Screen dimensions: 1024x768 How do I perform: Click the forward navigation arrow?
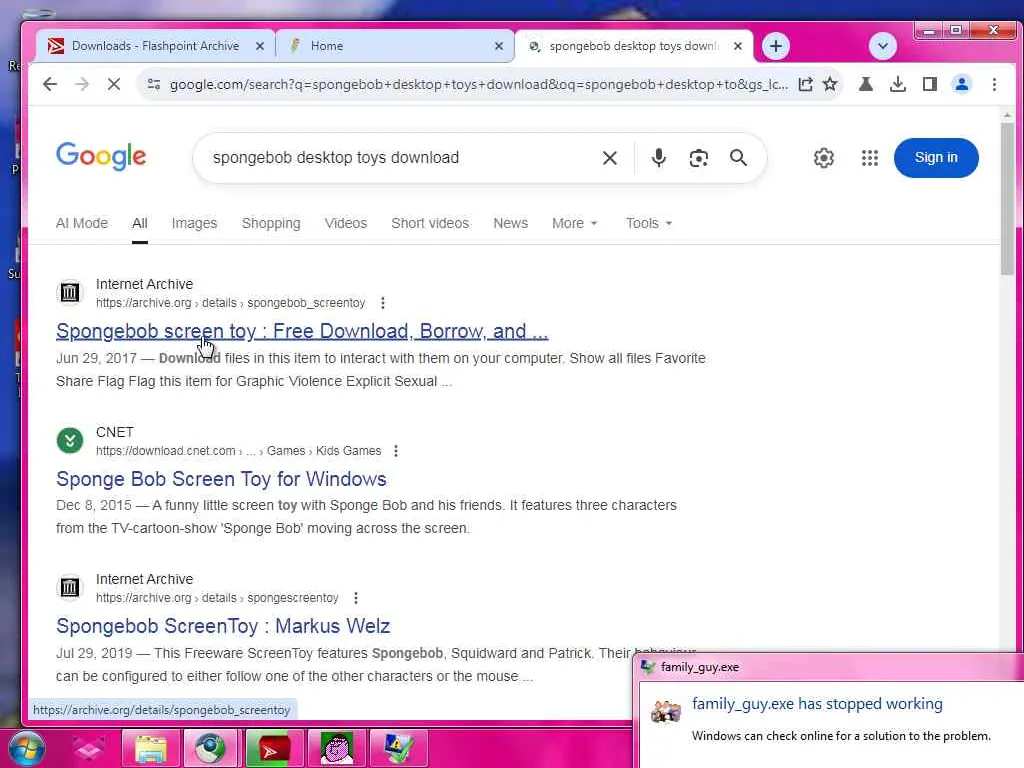pyautogui.click(x=82, y=84)
